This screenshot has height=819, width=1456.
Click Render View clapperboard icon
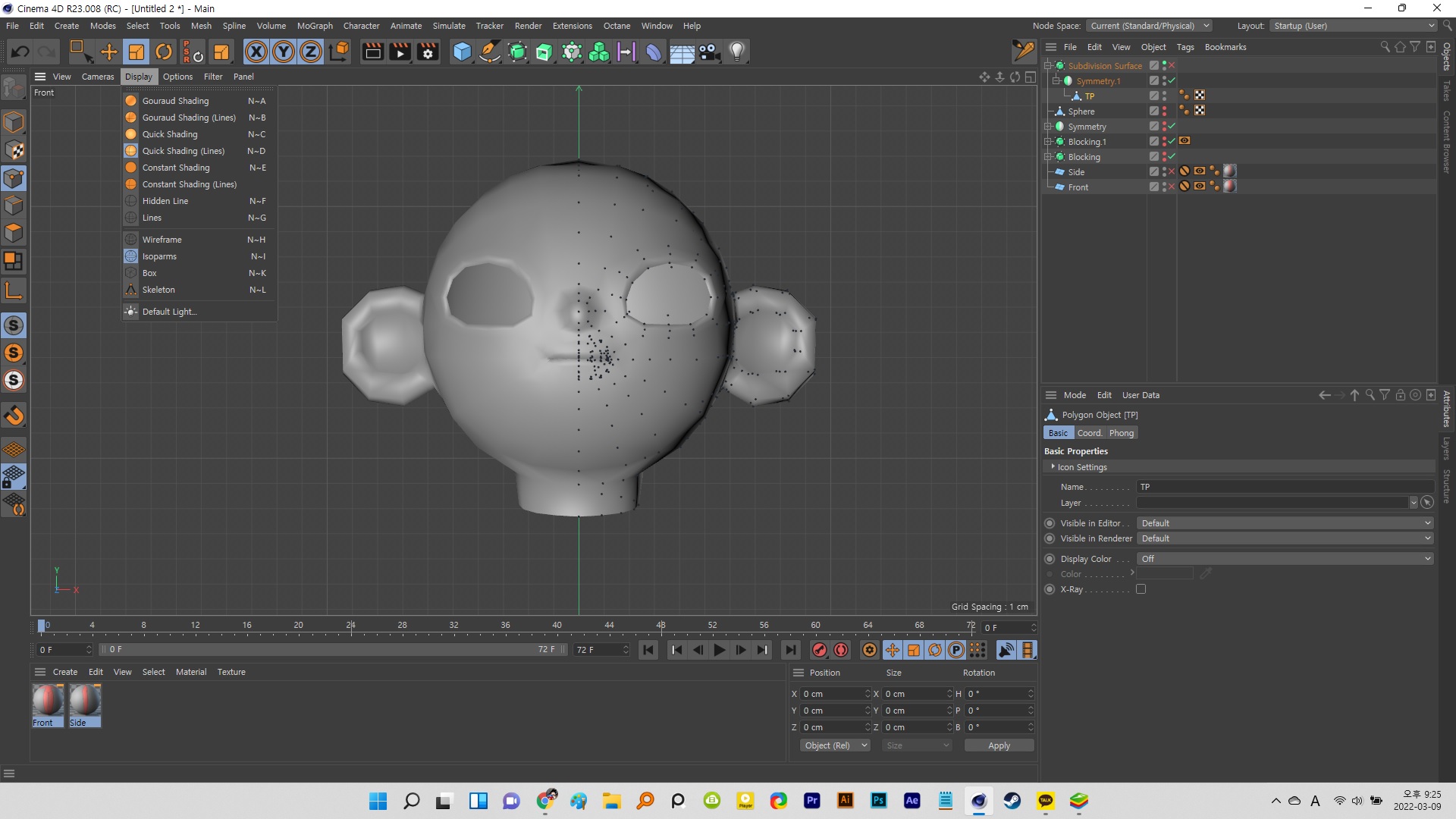click(372, 52)
